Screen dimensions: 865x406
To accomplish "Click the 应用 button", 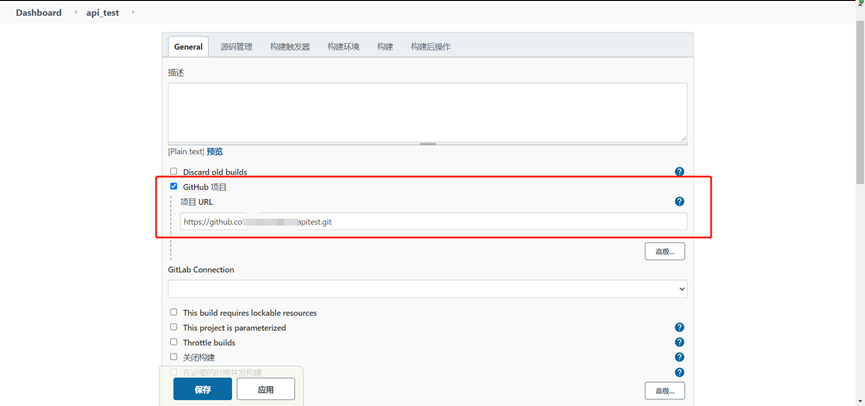I will 265,389.
